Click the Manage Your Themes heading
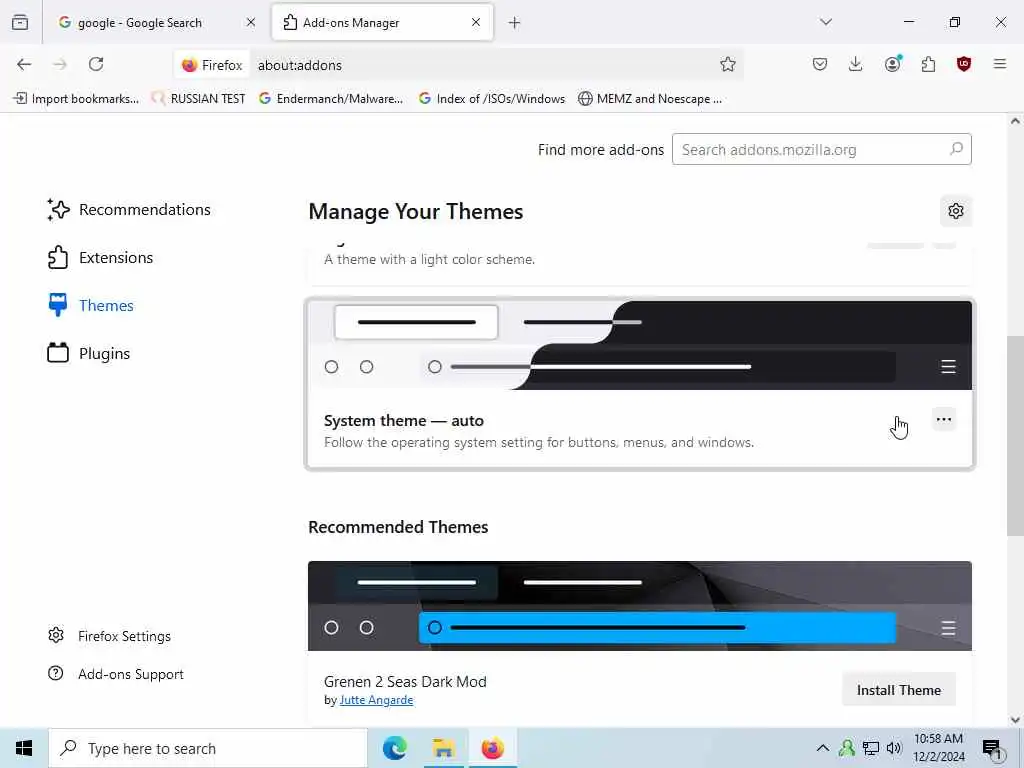Image resolution: width=1024 pixels, height=768 pixels. tap(415, 212)
